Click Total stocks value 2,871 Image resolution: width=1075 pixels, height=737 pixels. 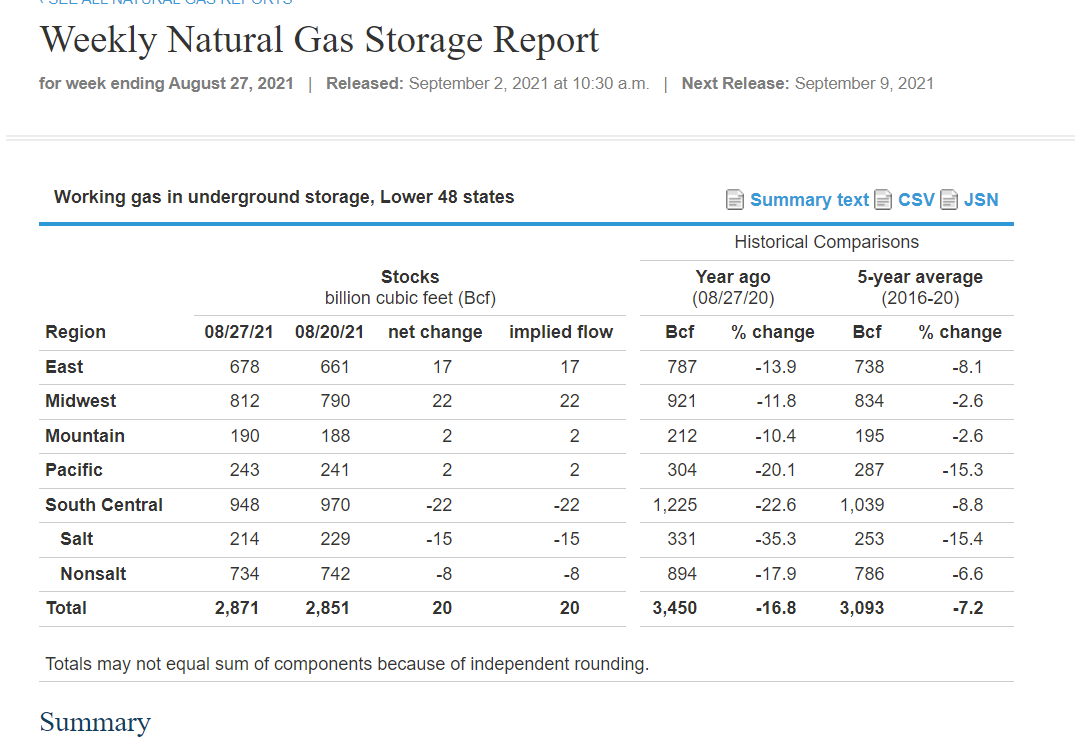pos(237,608)
